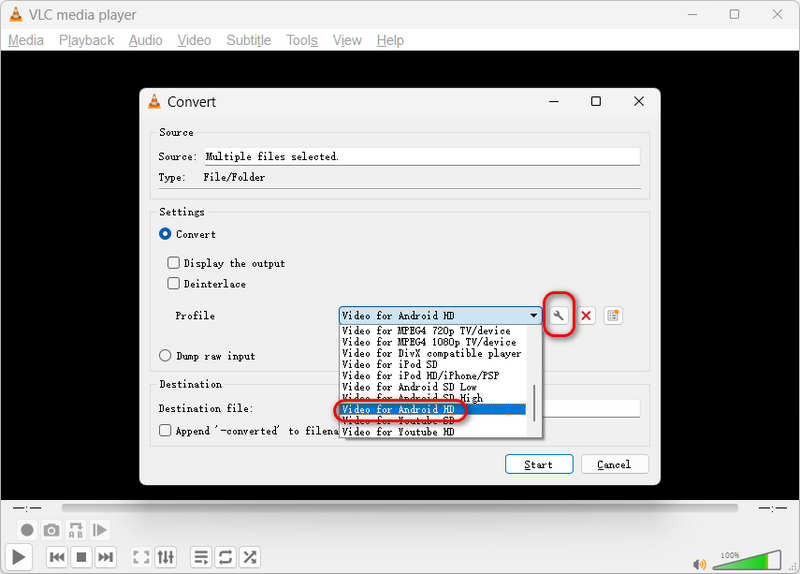
Task: Enable Display the output checkbox
Action: (173, 263)
